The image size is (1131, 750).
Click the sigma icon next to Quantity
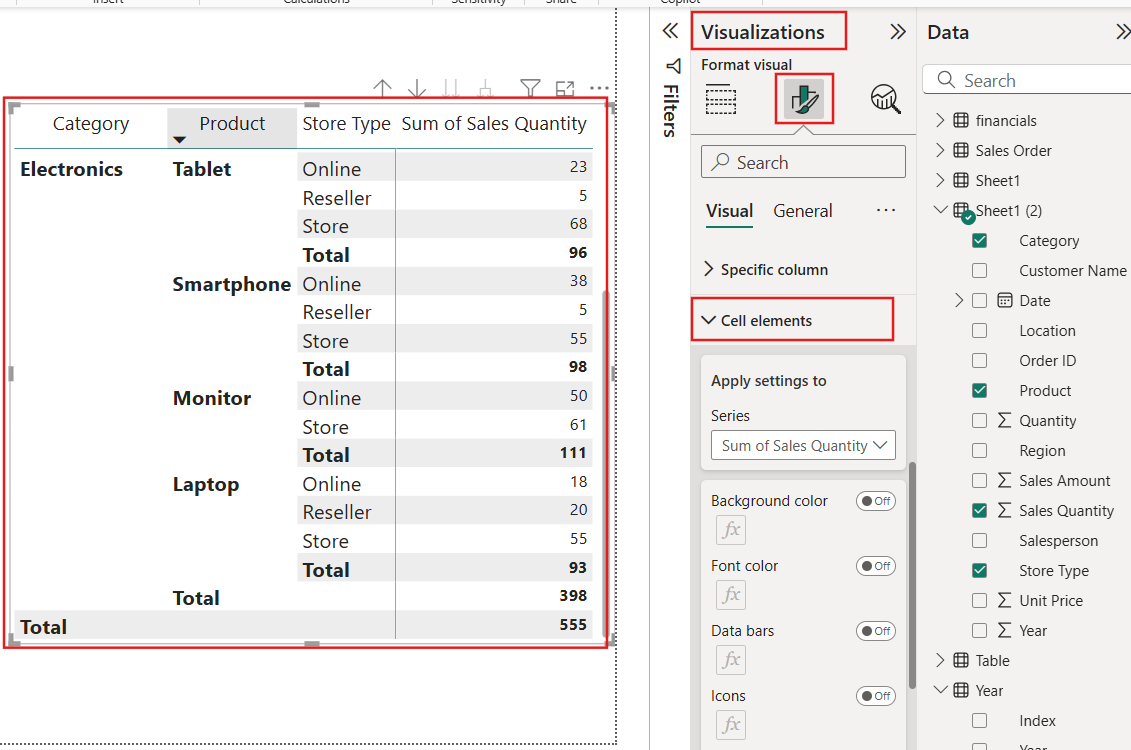coord(1004,420)
